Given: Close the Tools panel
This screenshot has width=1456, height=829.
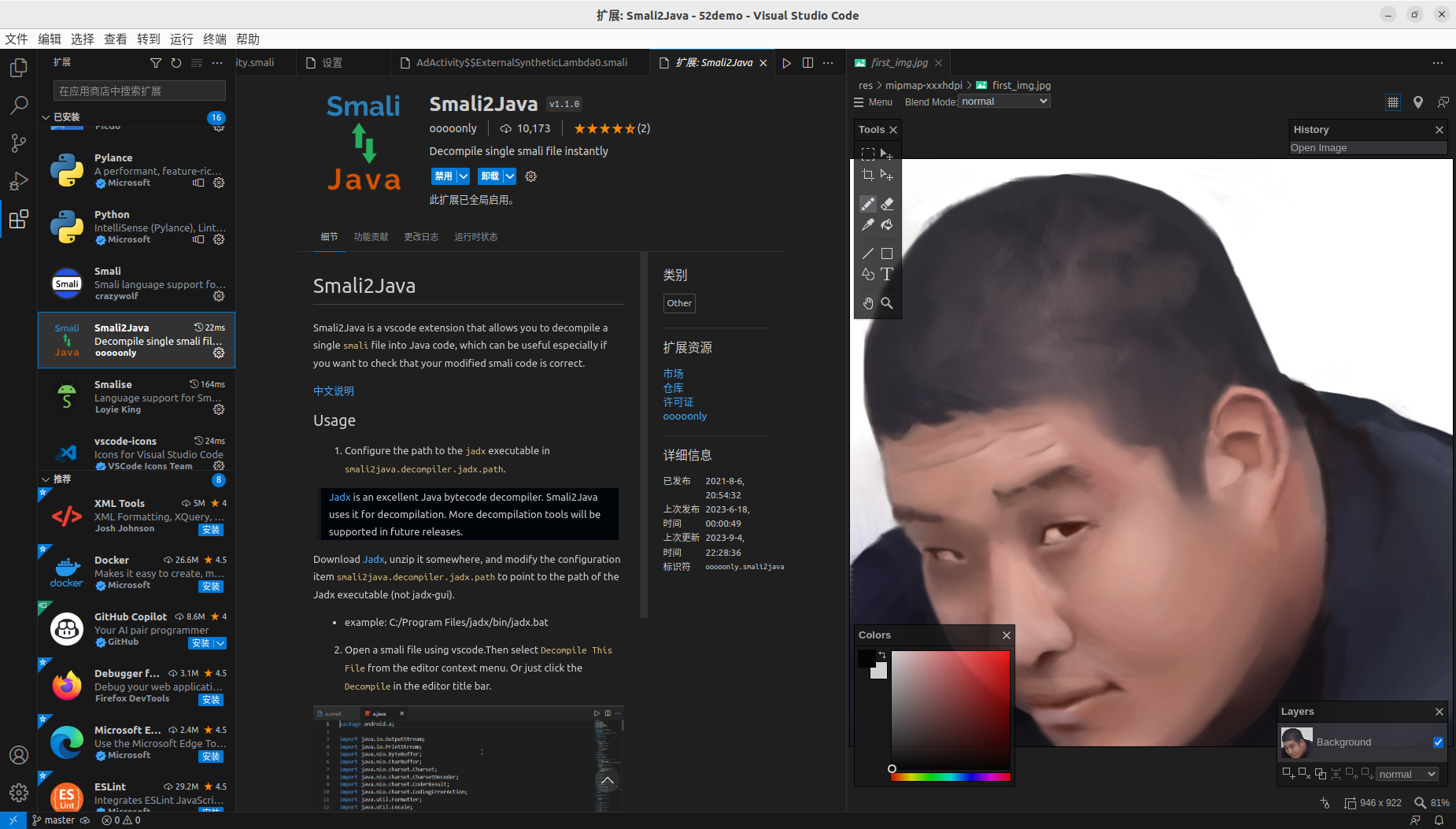Looking at the screenshot, I should point(893,130).
